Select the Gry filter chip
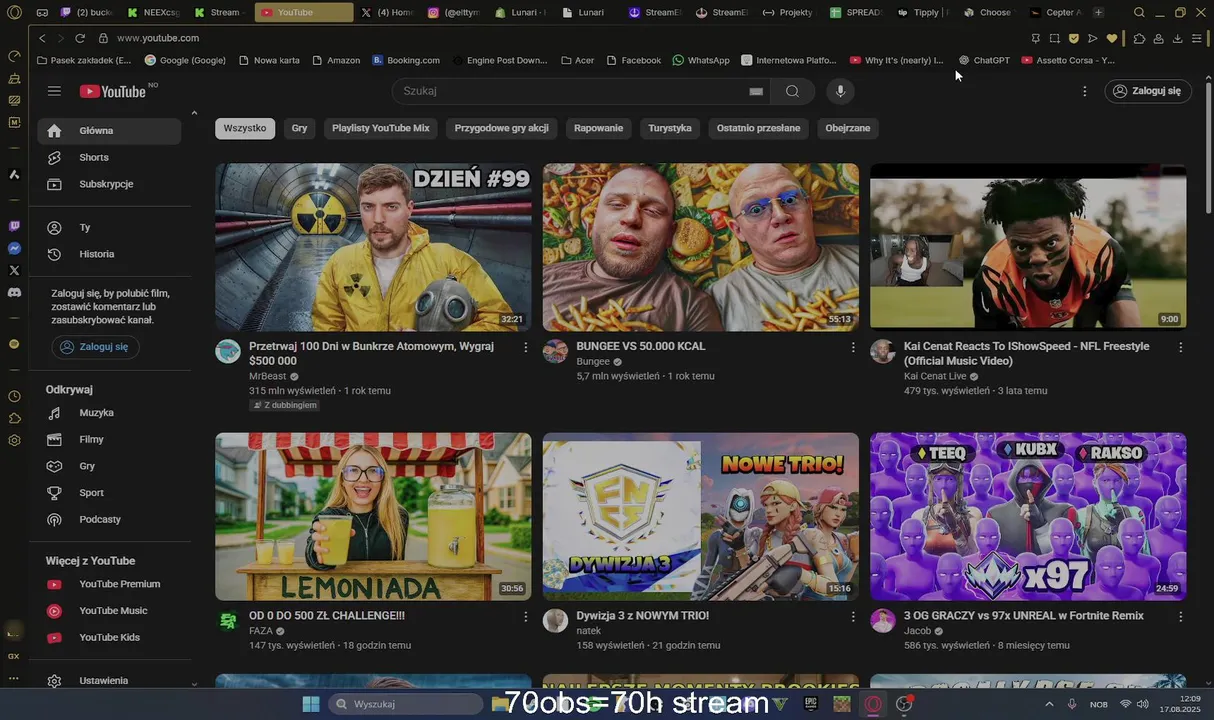Viewport: 1214px width, 720px height. pos(299,128)
